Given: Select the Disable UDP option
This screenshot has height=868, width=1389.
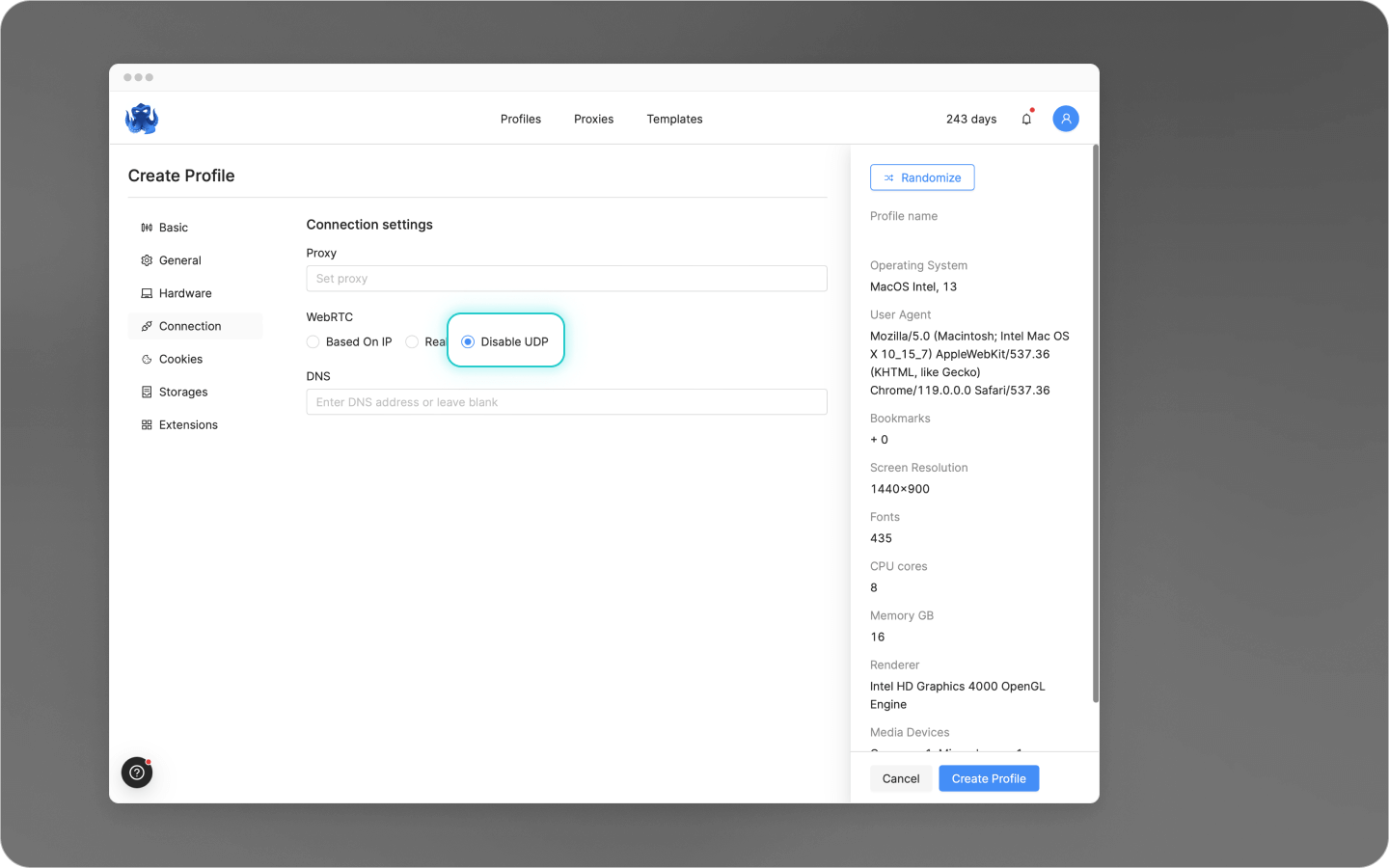Looking at the screenshot, I should [468, 341].
